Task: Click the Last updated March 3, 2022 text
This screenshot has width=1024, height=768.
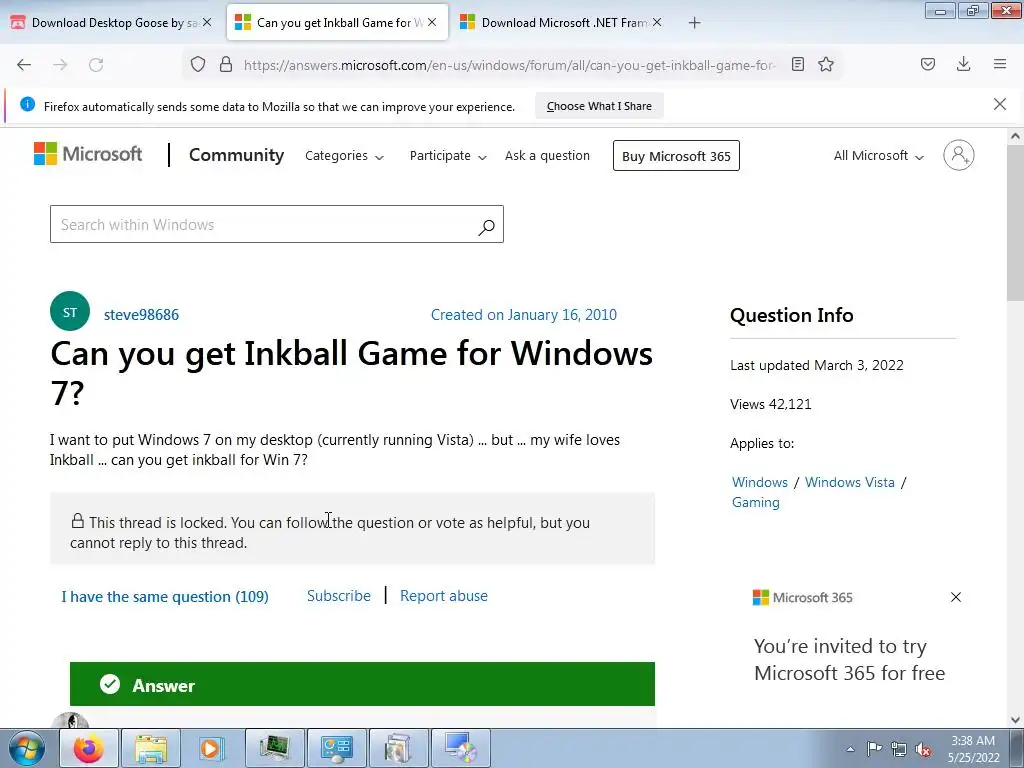Action: click(817, 365)
